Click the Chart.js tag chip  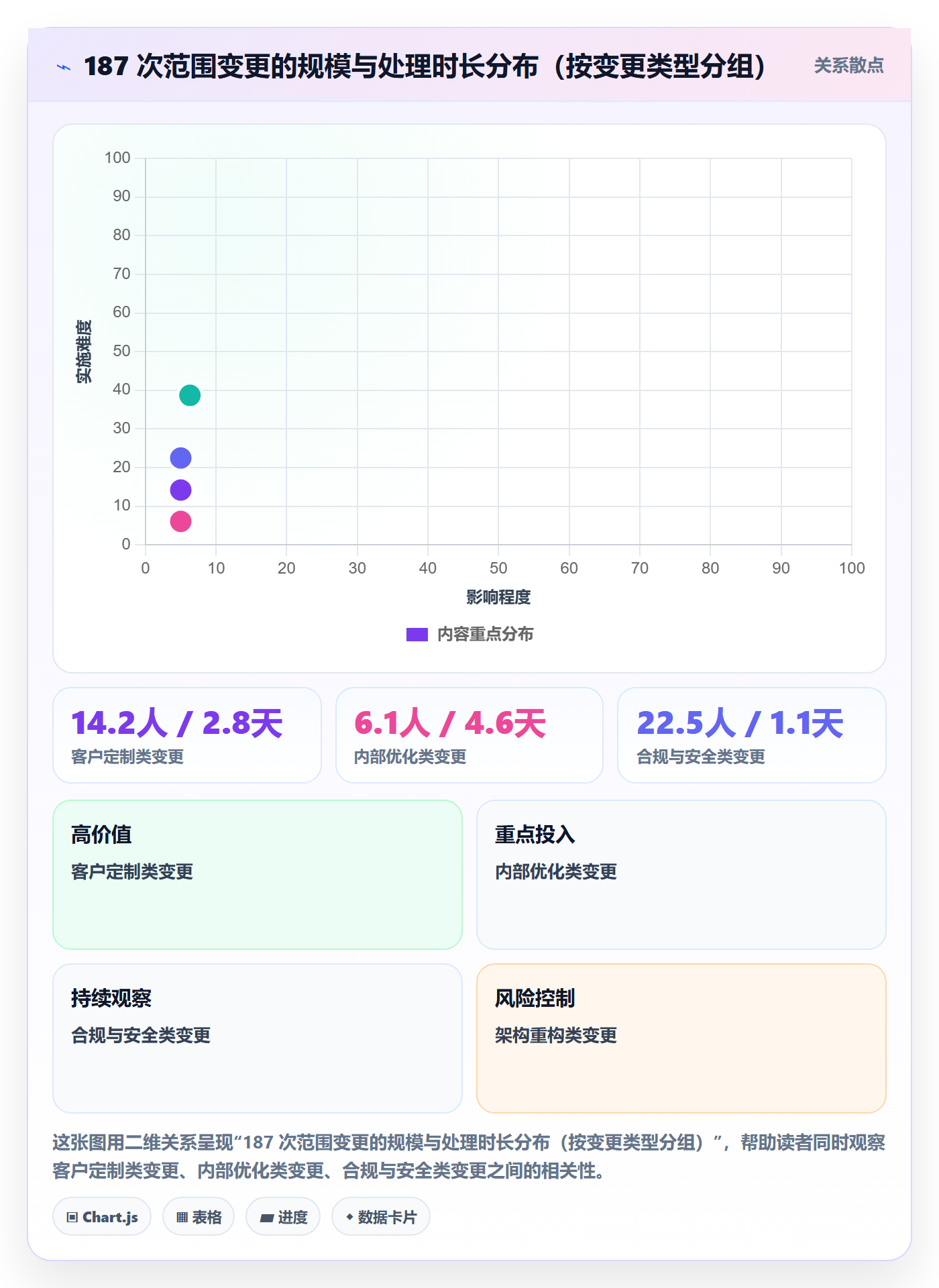(102, 1217)
